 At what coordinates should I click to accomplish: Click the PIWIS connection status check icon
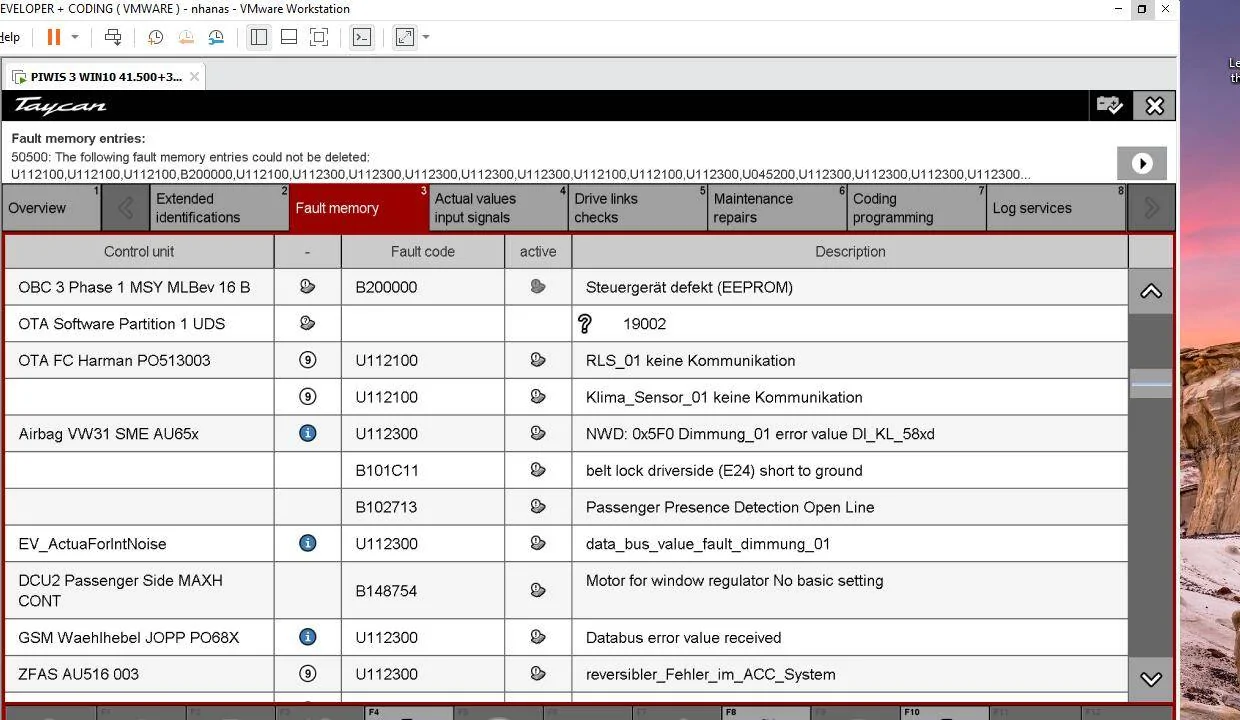tap(1110, 105)
